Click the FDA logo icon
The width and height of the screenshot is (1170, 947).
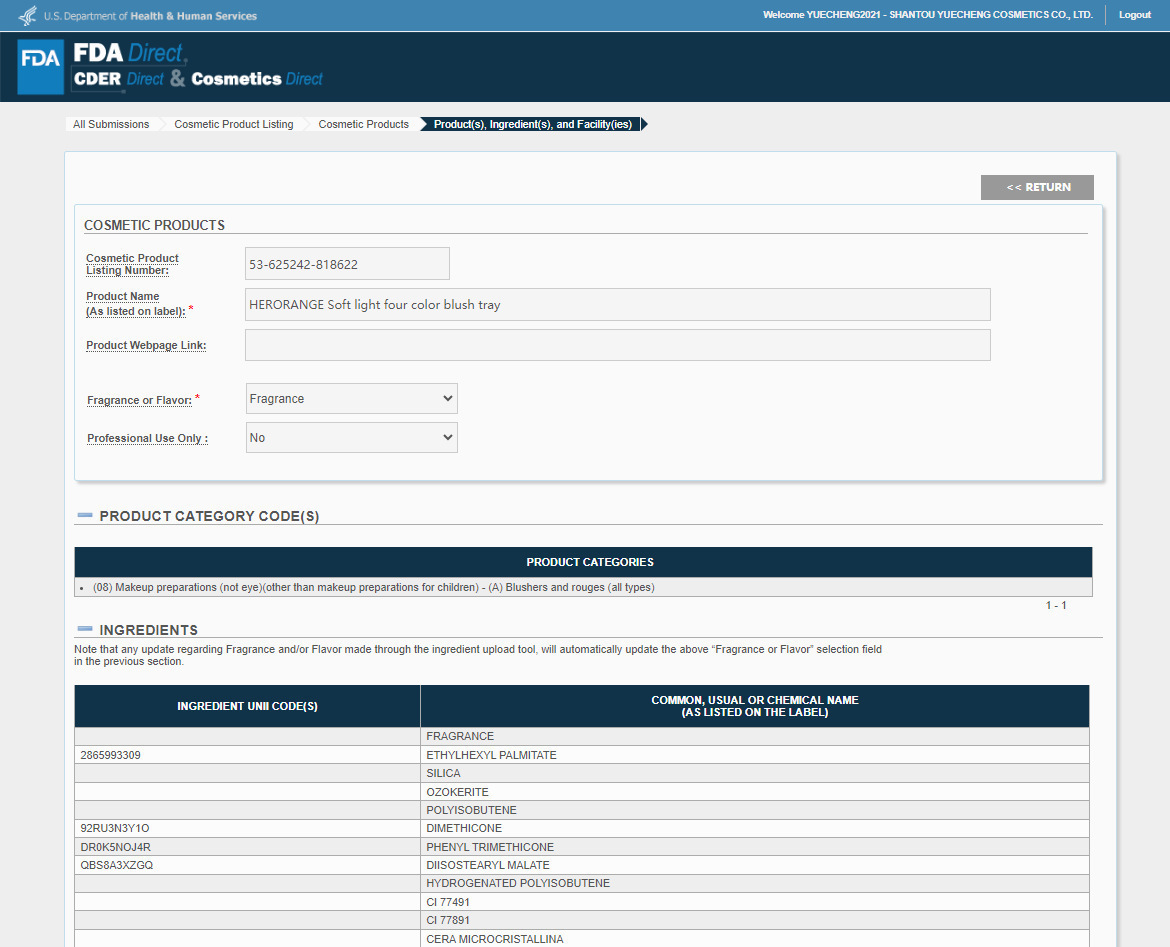pos(40,67)
